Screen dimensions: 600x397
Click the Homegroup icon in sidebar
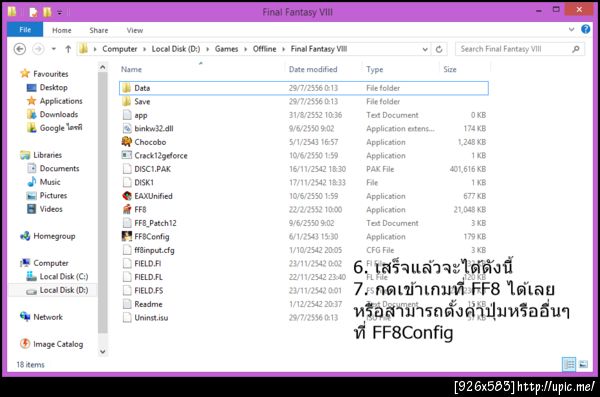25,236
